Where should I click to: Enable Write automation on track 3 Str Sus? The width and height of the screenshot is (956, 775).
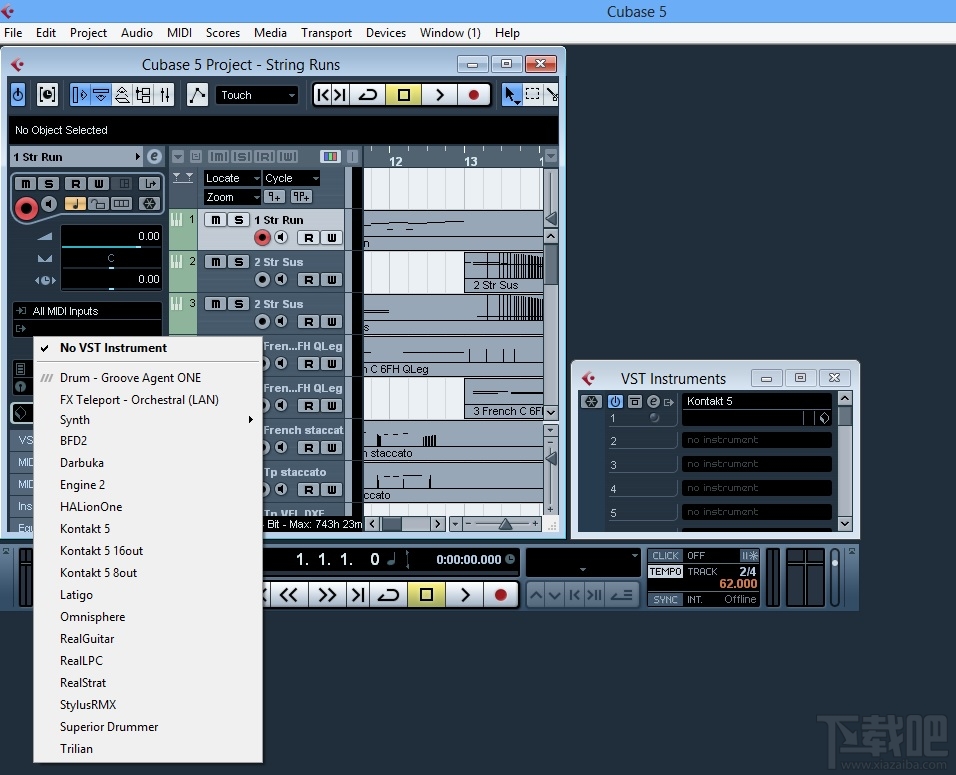click(332, 321)
